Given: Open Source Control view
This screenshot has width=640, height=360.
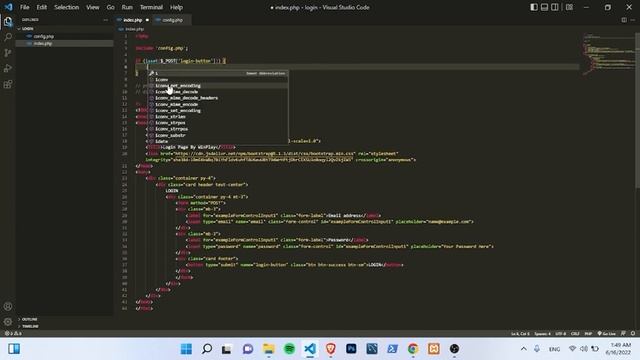Looking at the screenshot, I should [x=8, y=53].
